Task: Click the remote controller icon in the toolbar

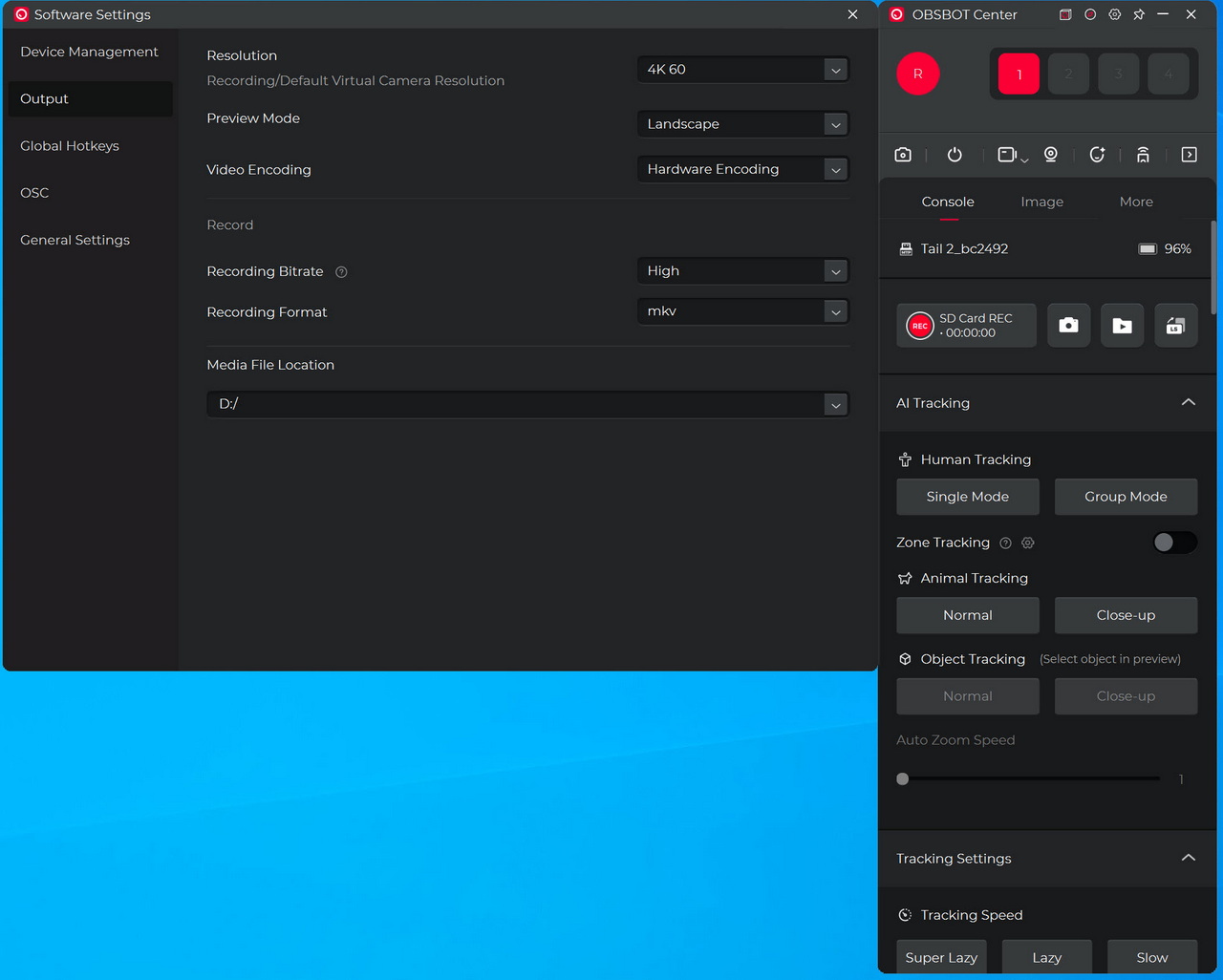Action: click(1143, 155)
